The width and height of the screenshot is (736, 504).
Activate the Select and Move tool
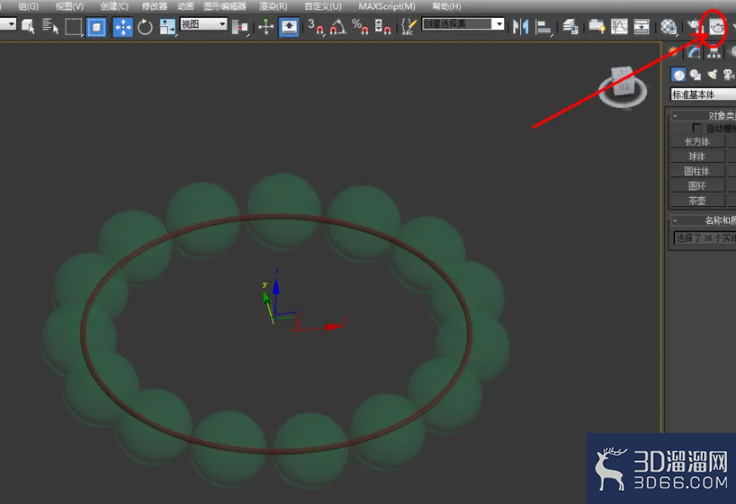(123, 27)
